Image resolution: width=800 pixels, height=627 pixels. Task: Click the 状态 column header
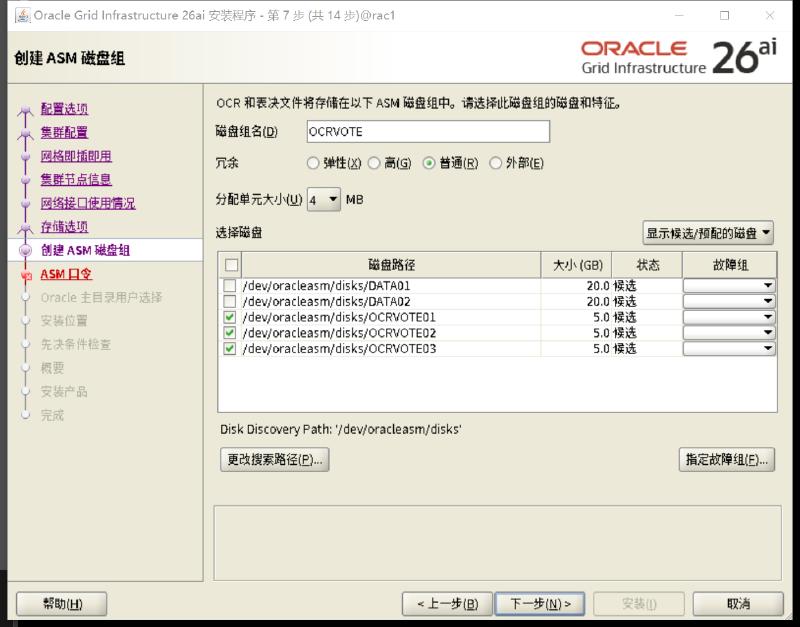point(647,265)
